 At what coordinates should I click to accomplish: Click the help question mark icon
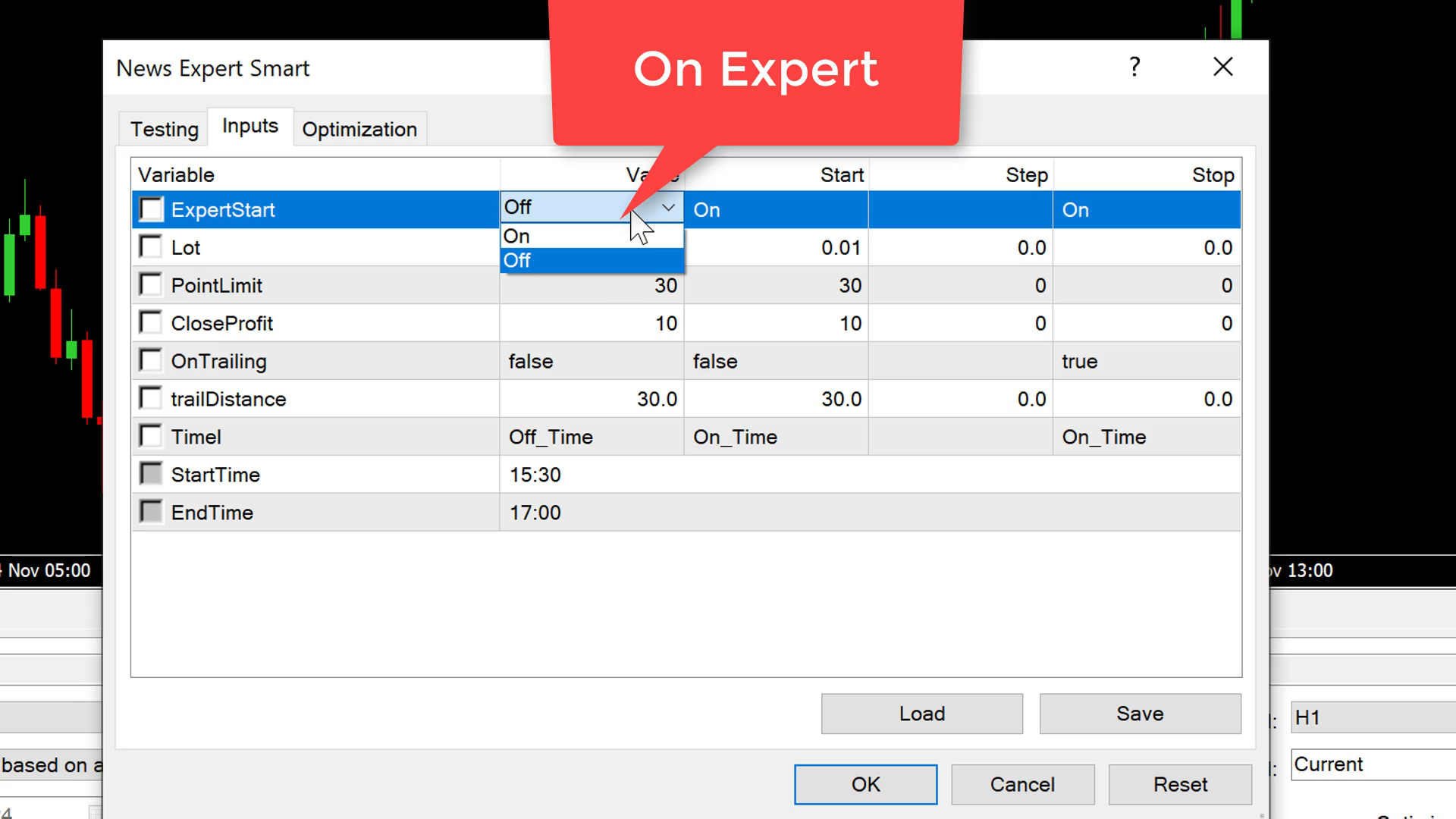tap(1134, 67)
